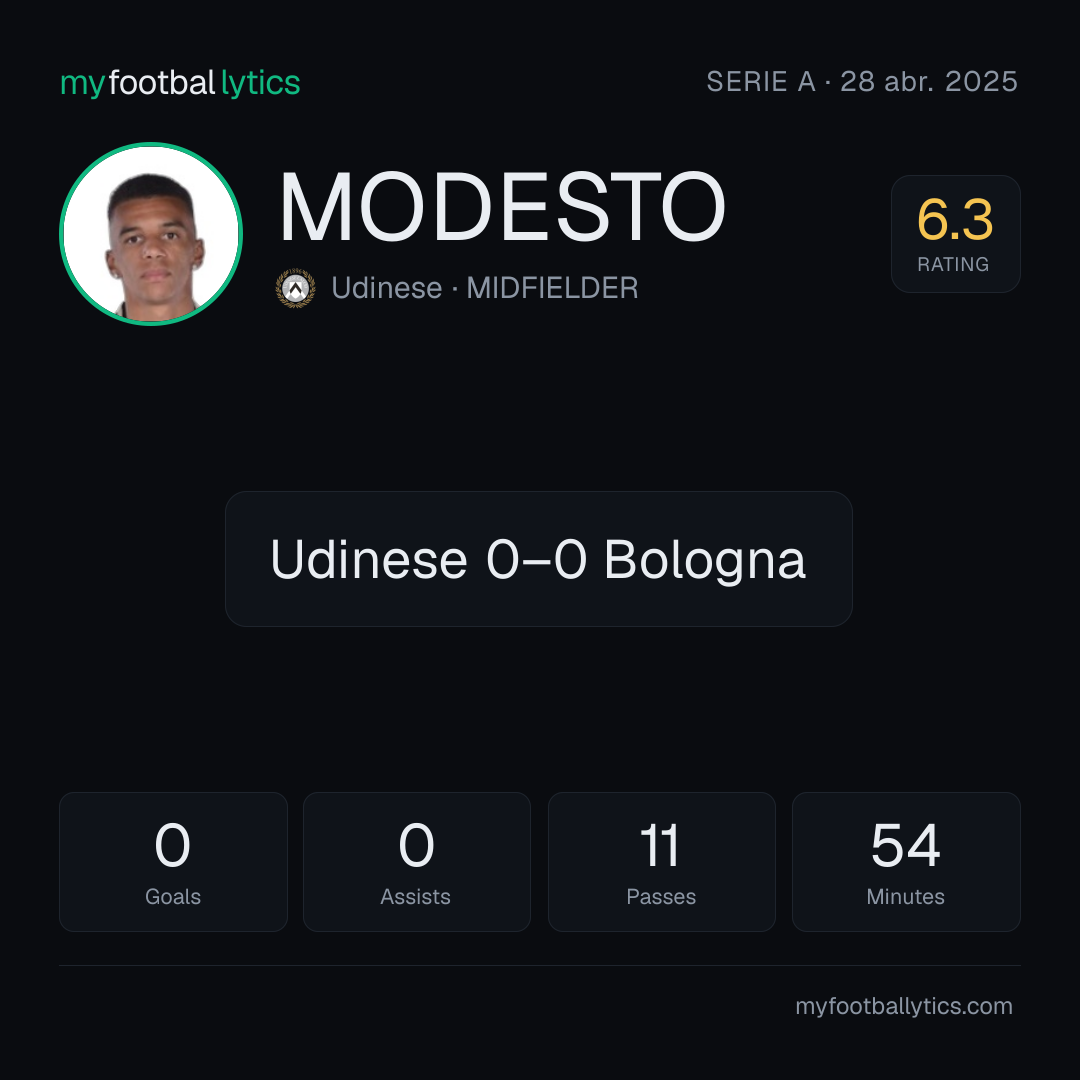1080x1080 pixels.
Task: Click the number 54 in Minutes
Action: pyautogui.click(x=906, y=845)
